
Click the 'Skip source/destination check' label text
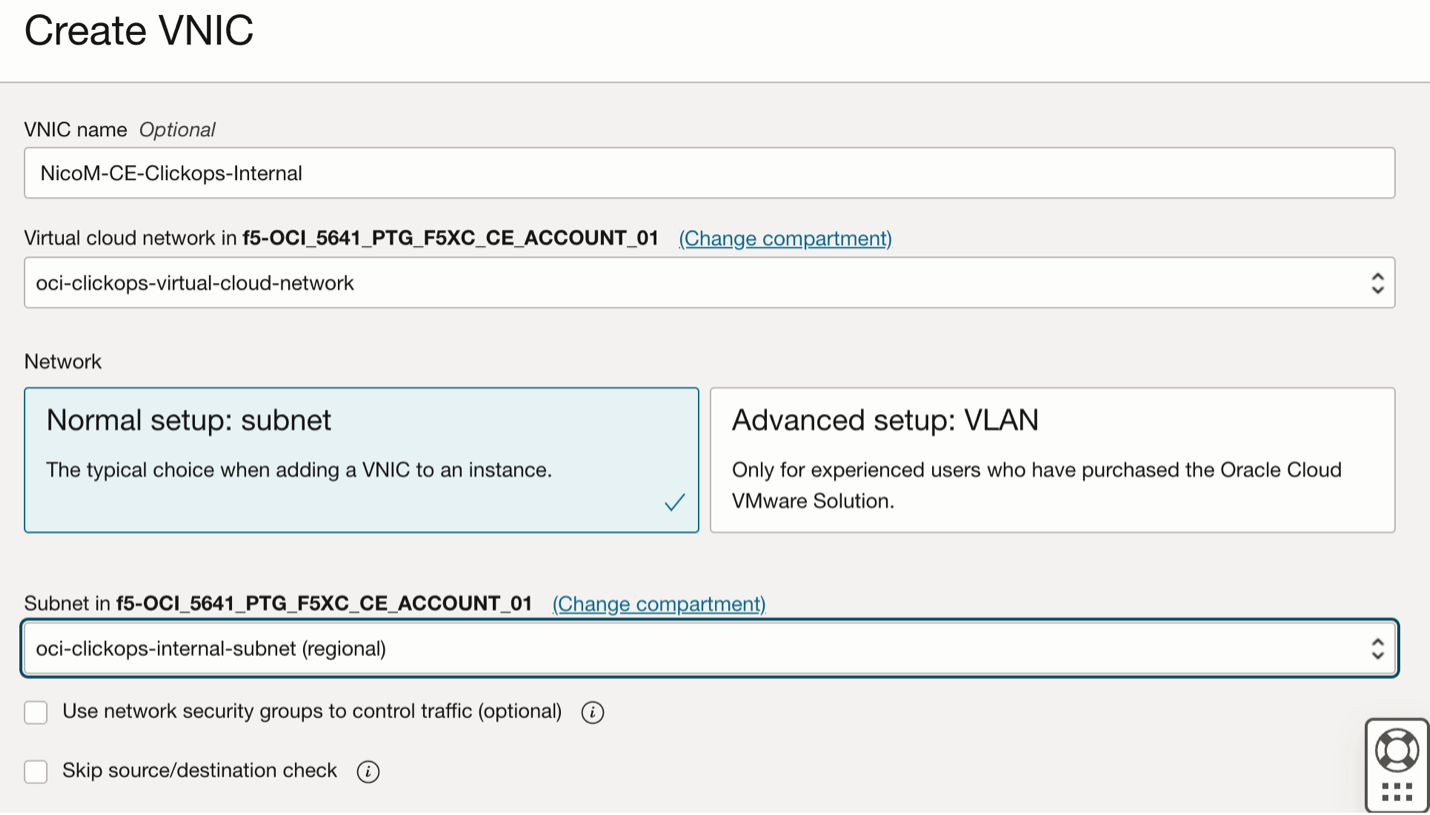click(200, 771)
